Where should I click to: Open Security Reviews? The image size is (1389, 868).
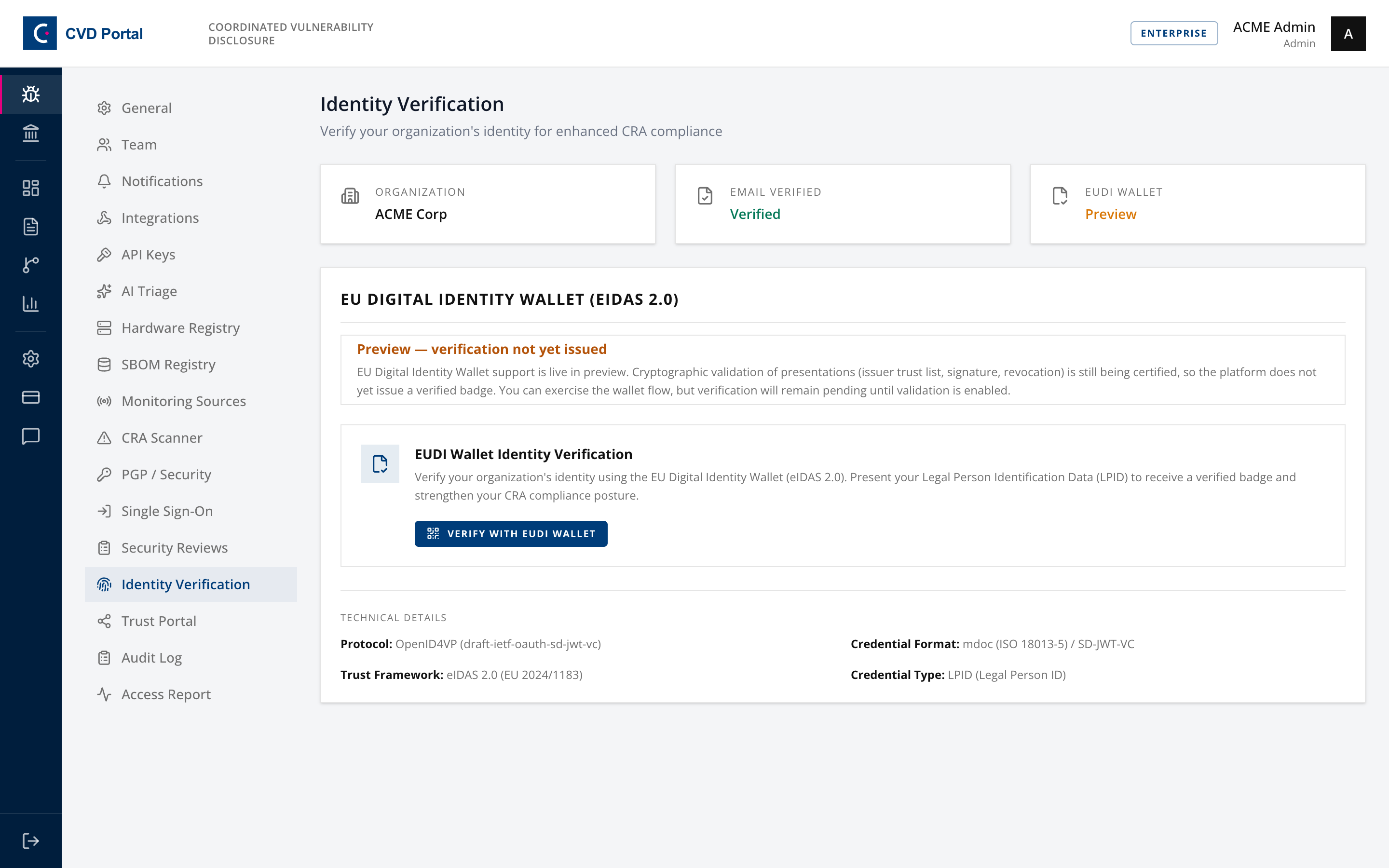(191, 548)
